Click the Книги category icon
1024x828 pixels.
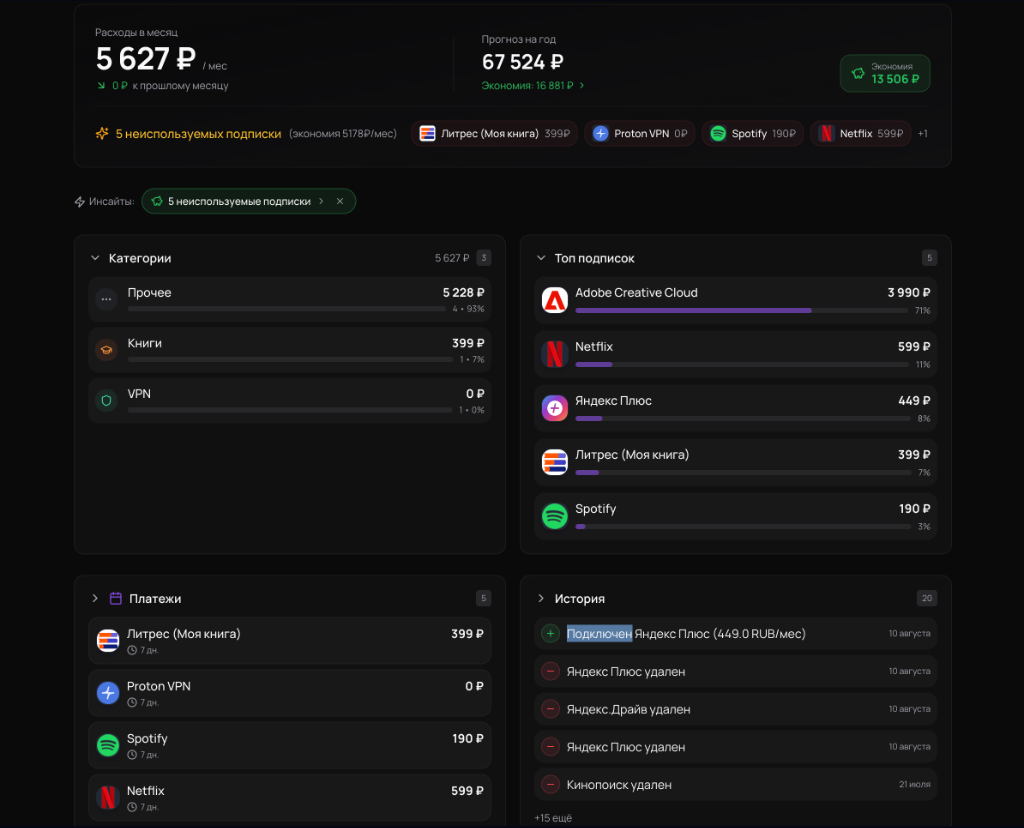(x=106, y=350)
